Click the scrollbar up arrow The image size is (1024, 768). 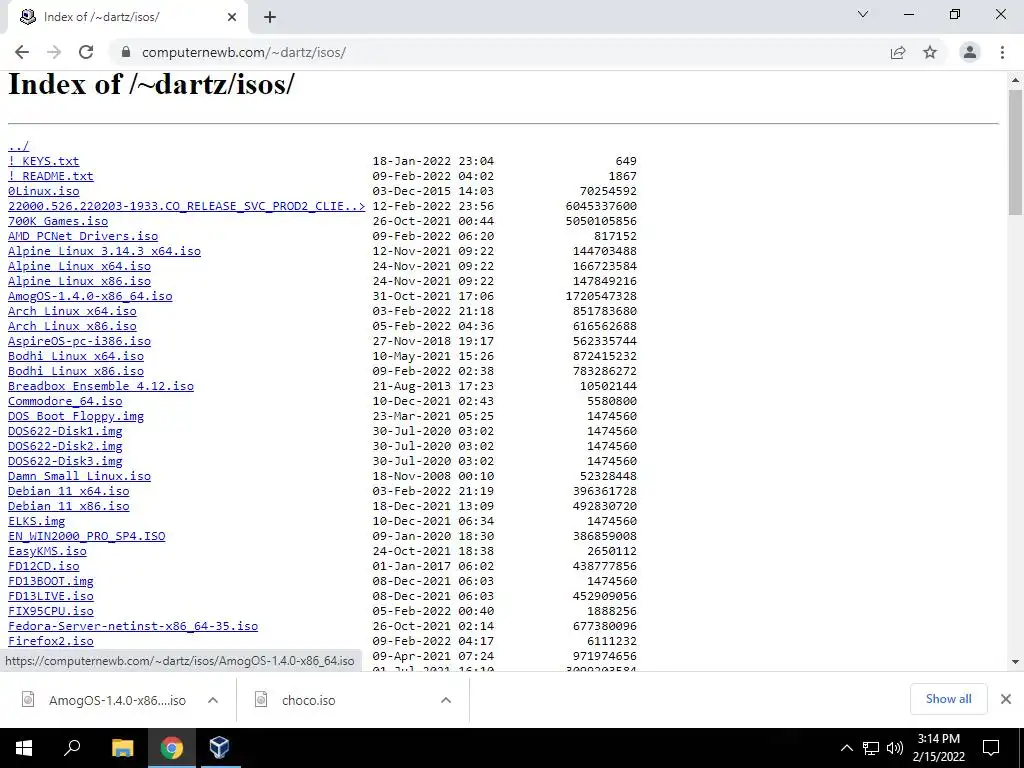coord(1015,80)
